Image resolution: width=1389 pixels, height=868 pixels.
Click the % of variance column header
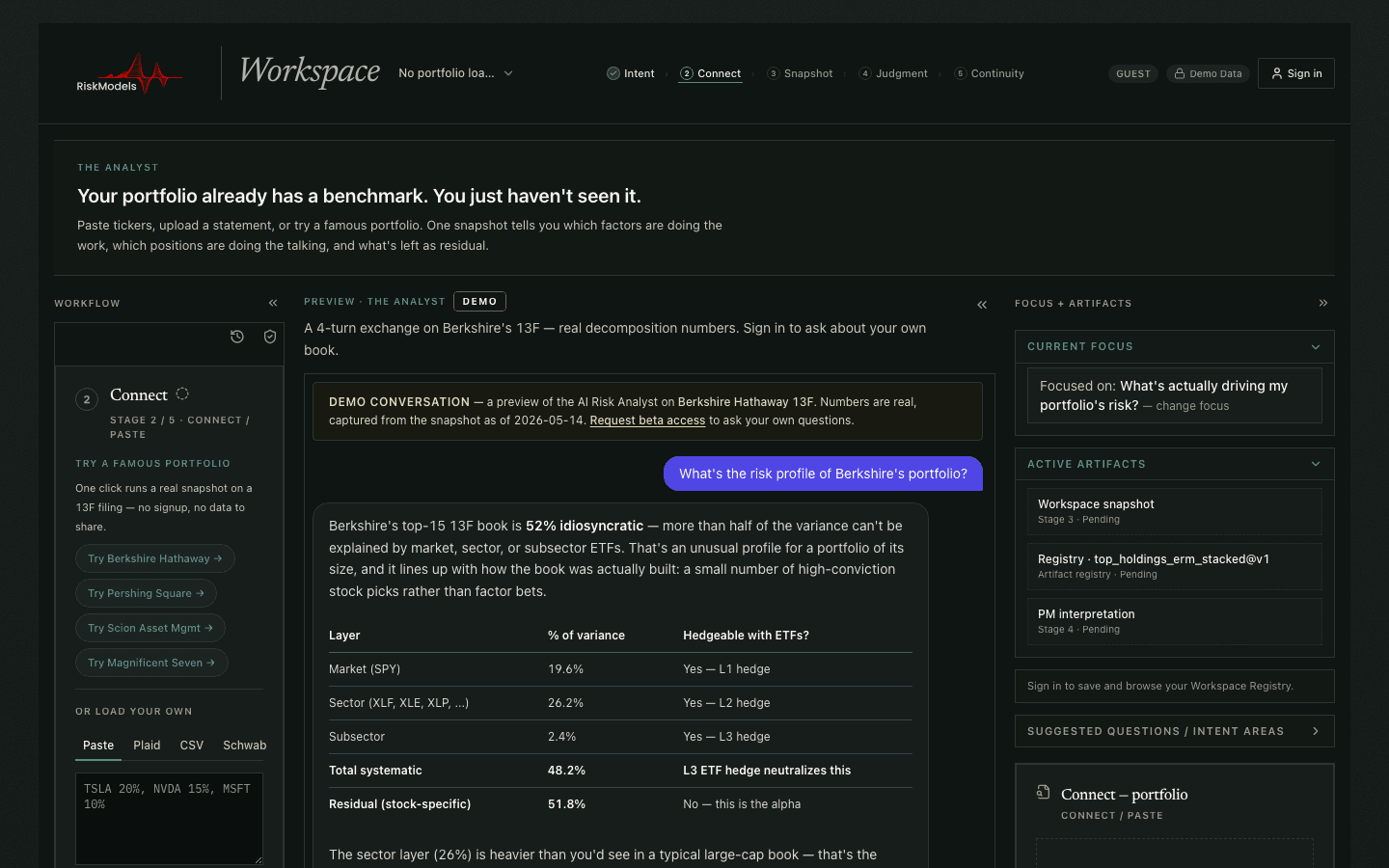586,636
